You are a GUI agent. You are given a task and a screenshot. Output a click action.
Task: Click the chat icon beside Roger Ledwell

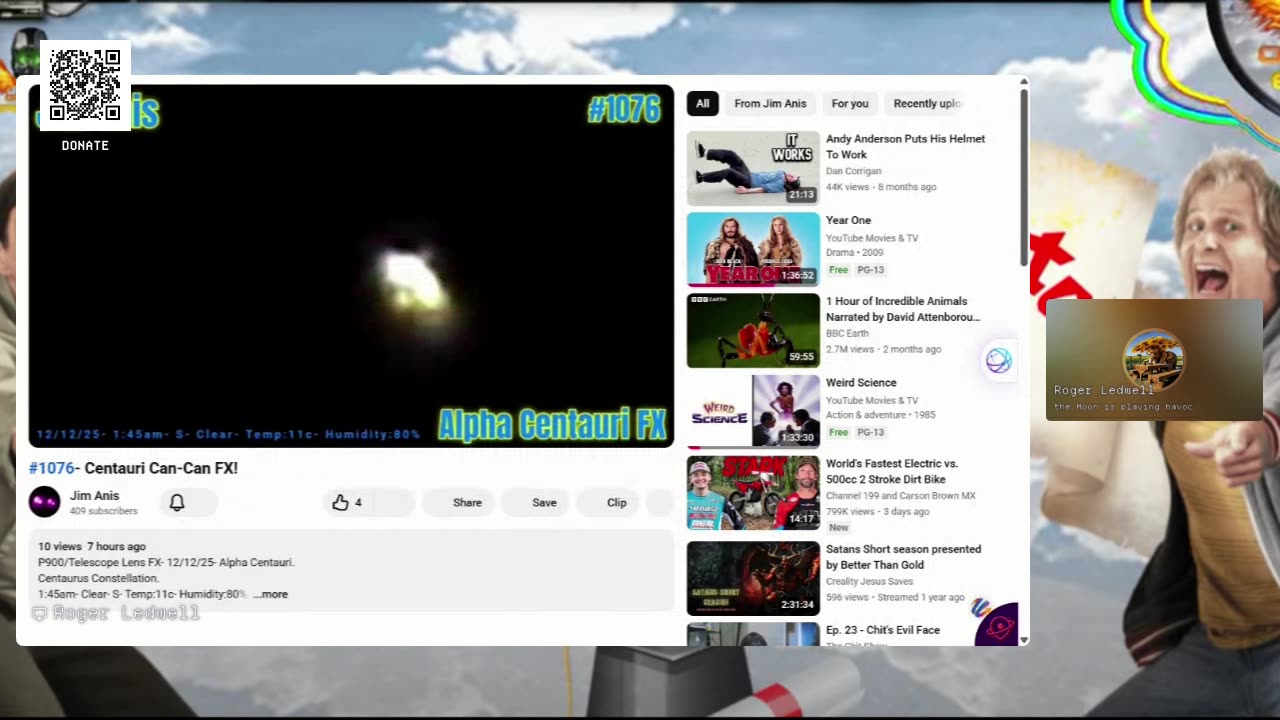point(39,613)
